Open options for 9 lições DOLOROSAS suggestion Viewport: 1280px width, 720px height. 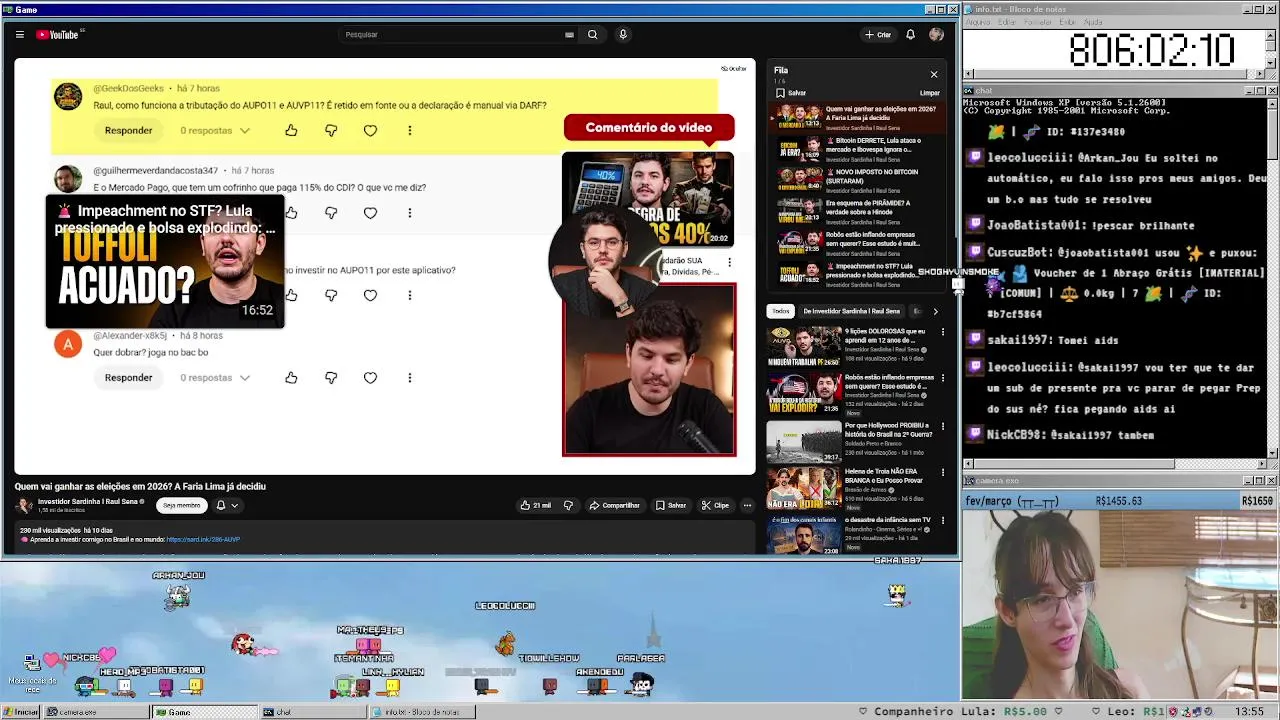click(x=942, y=332)
